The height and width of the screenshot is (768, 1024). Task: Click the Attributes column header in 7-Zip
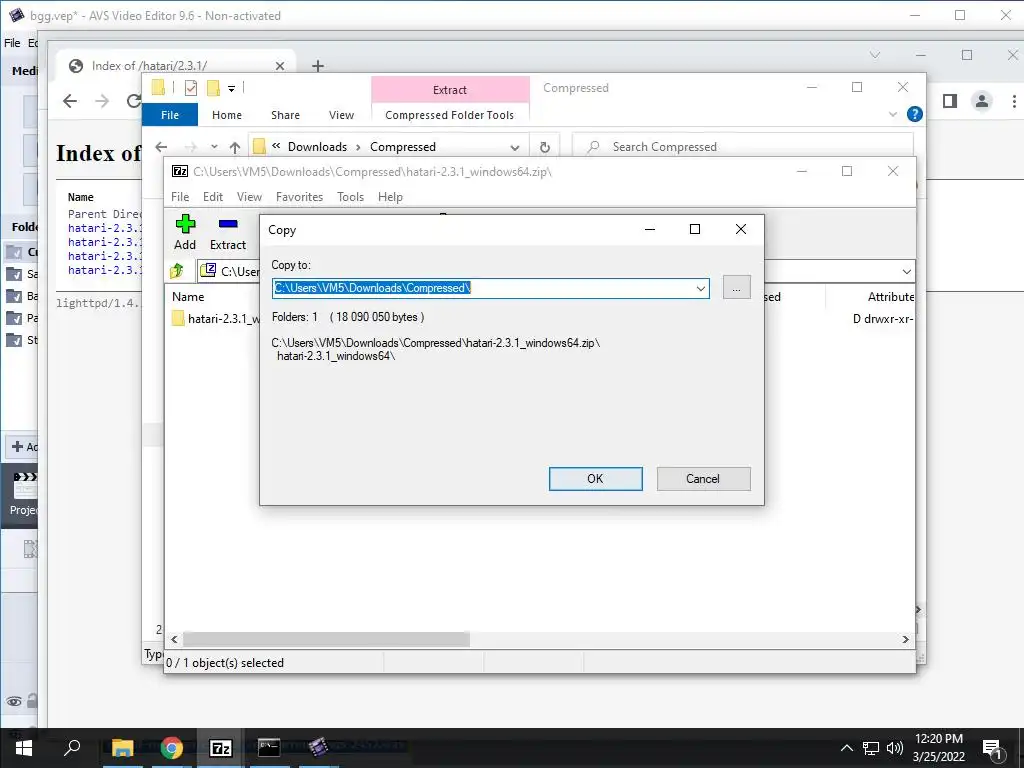click(890, 296)
